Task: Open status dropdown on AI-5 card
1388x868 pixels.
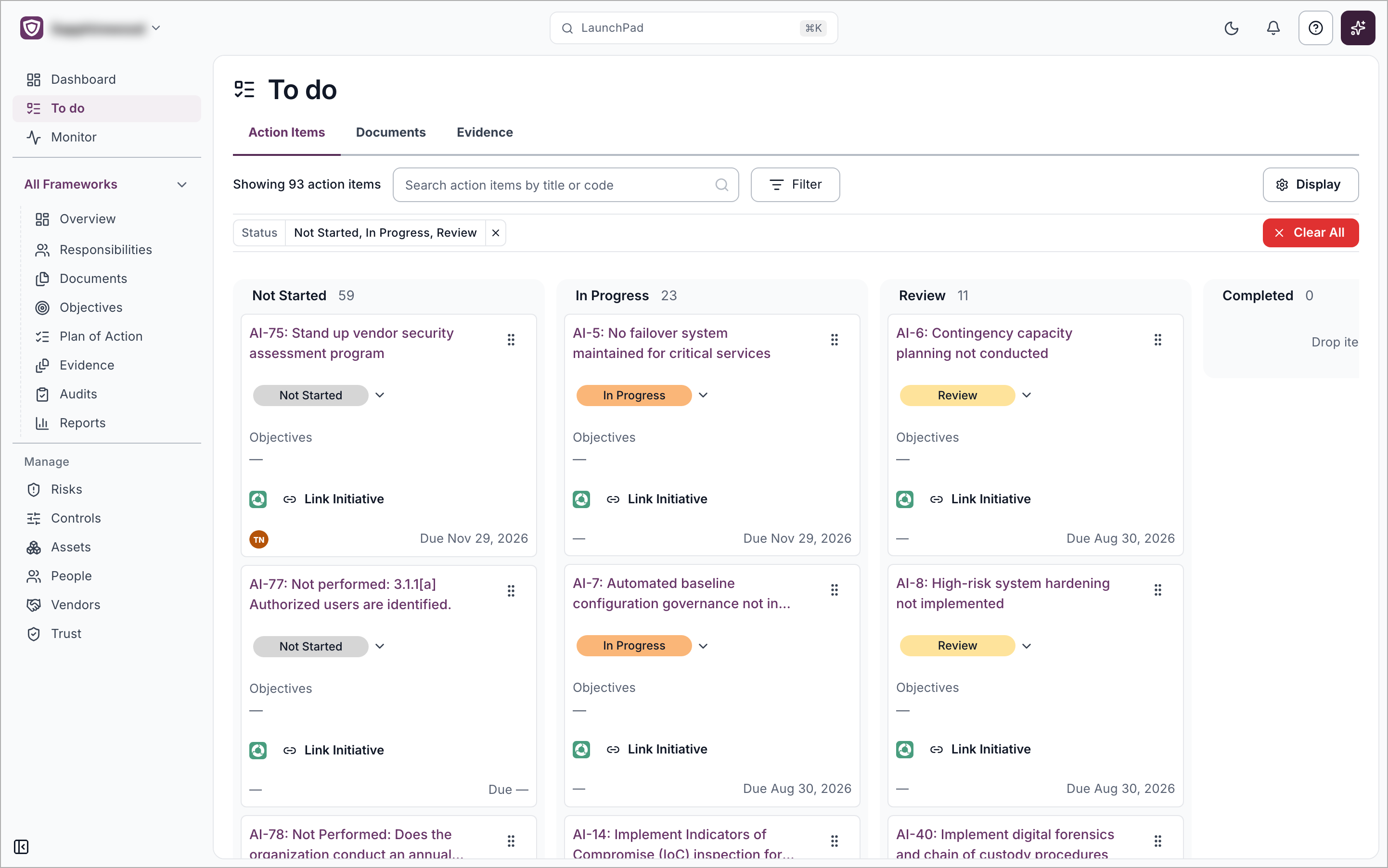Action: click(703, 395)
